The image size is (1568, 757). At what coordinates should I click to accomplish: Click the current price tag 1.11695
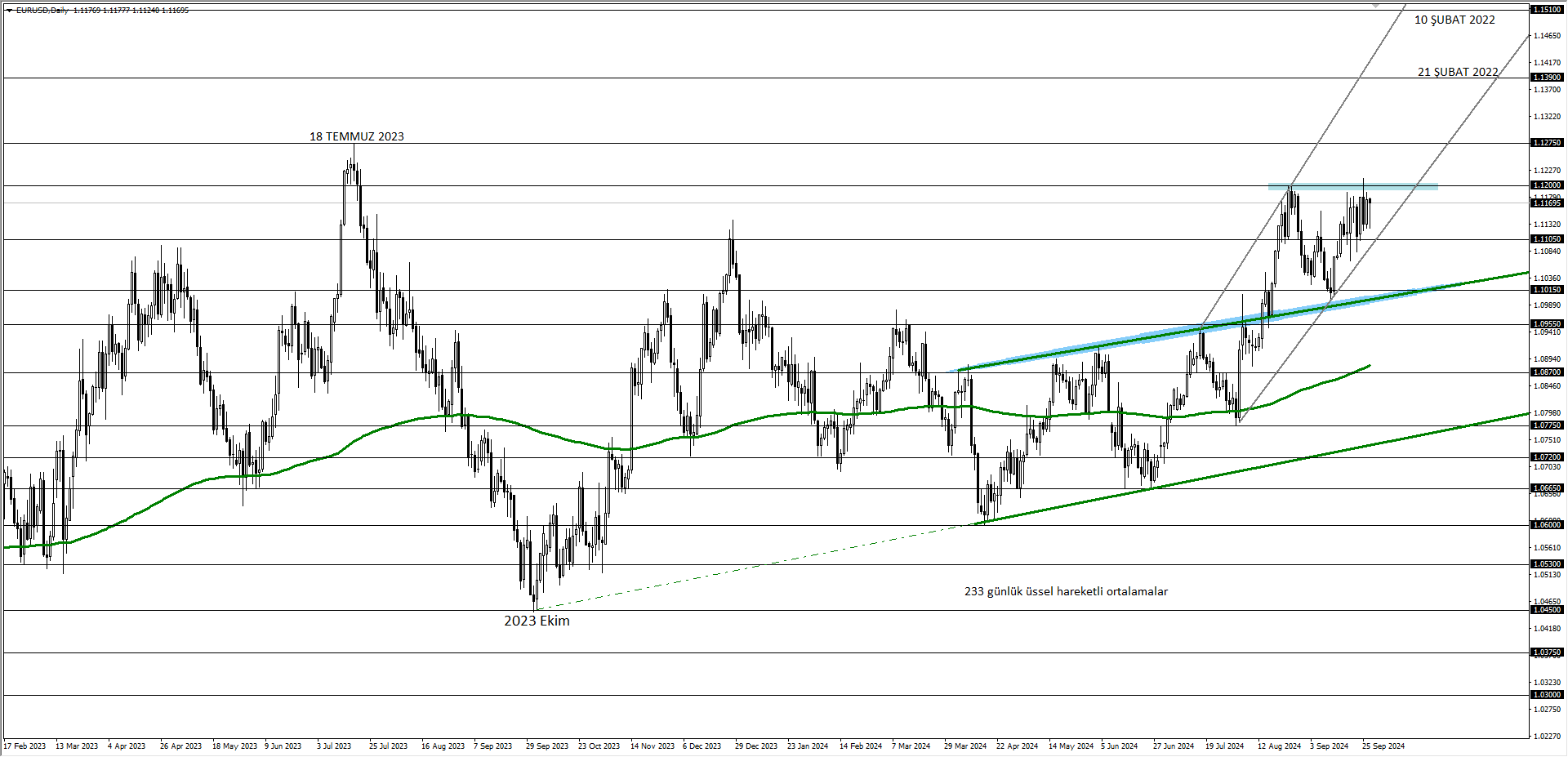pos(1547,203)
